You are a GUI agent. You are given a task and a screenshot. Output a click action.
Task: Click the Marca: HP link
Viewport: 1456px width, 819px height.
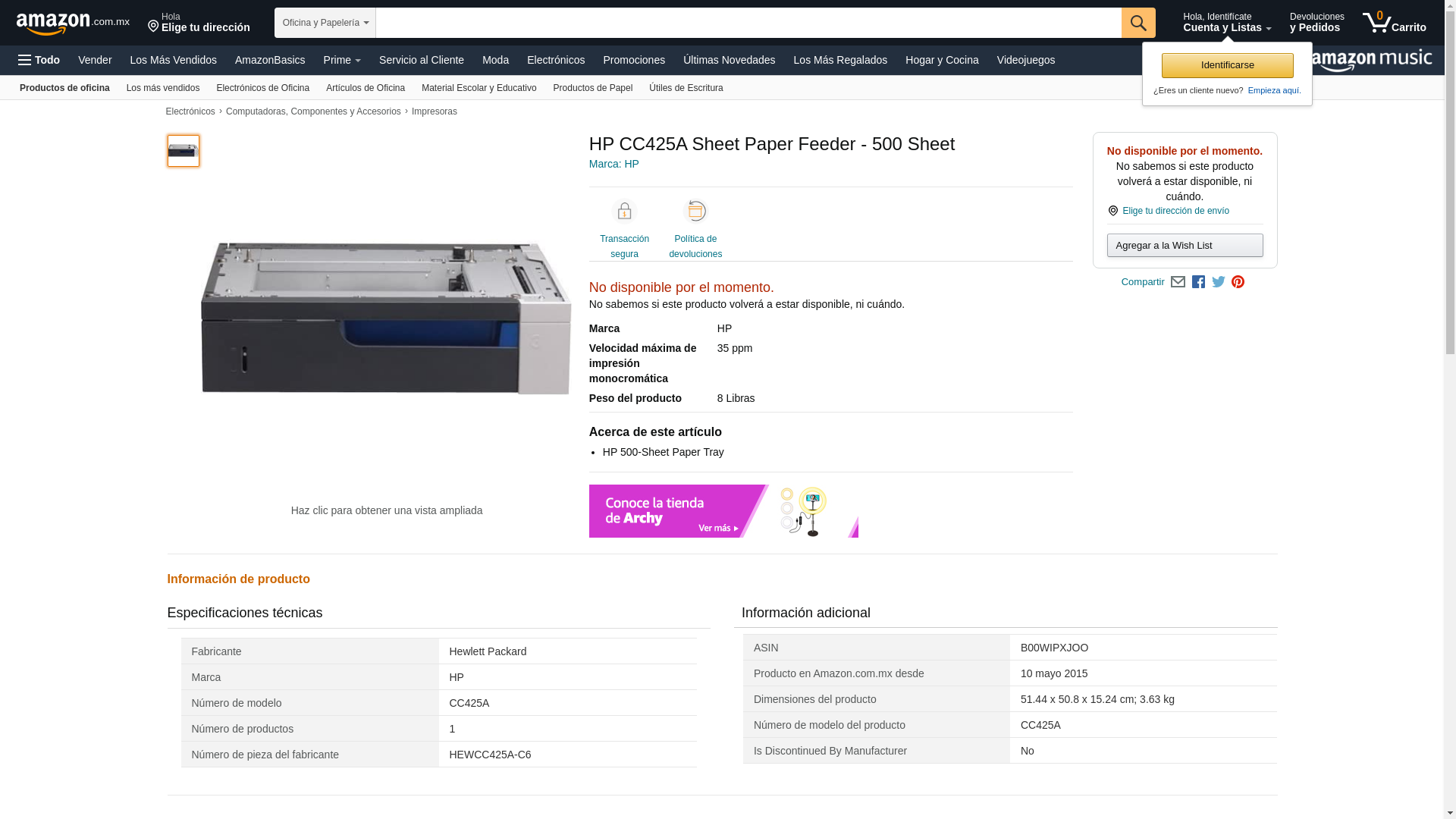(x=613, y=164)
